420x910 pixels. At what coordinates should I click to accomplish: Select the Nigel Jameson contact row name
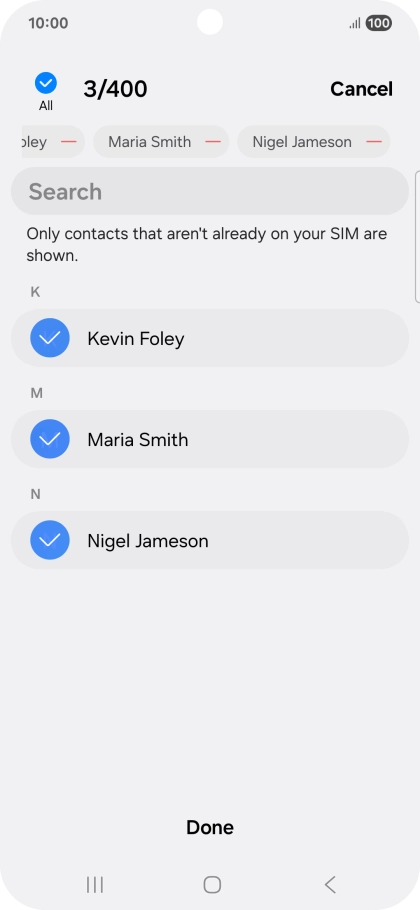(x=148, y=540)
